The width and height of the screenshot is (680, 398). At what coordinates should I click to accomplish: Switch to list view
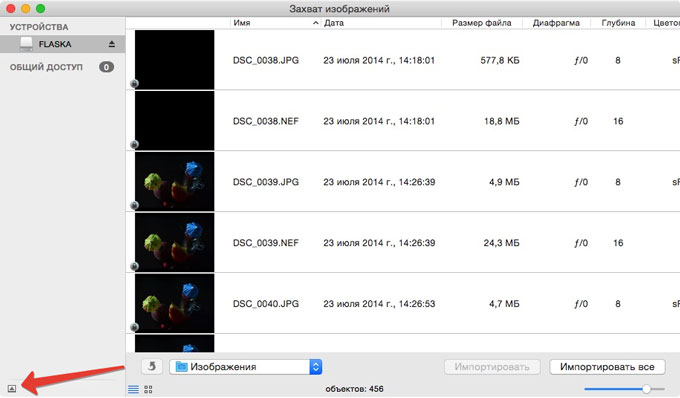(x=134, y=389)
